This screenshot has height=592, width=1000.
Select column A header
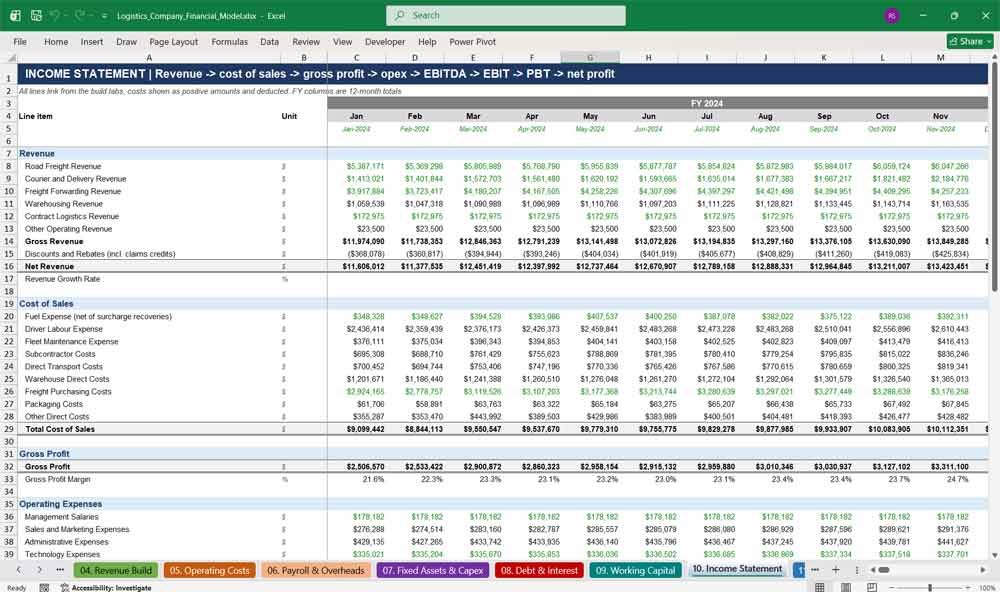click(x=149, y=57)
